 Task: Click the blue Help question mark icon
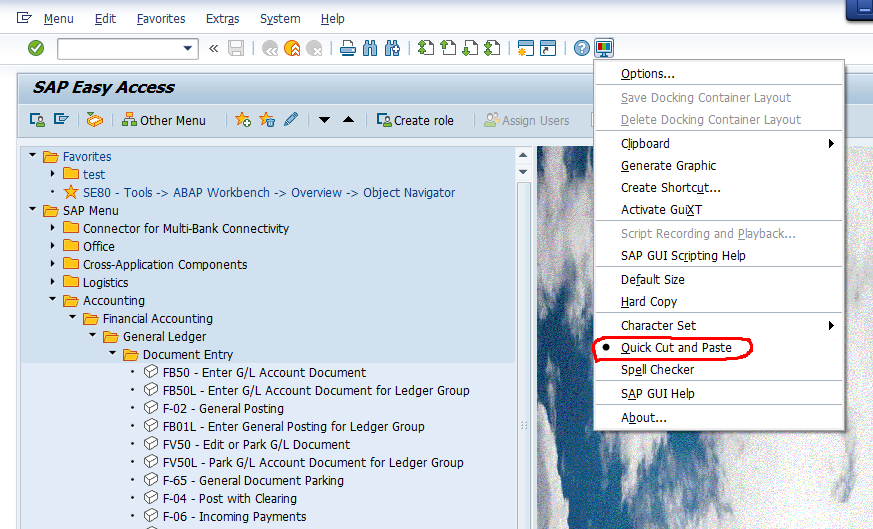581,48
